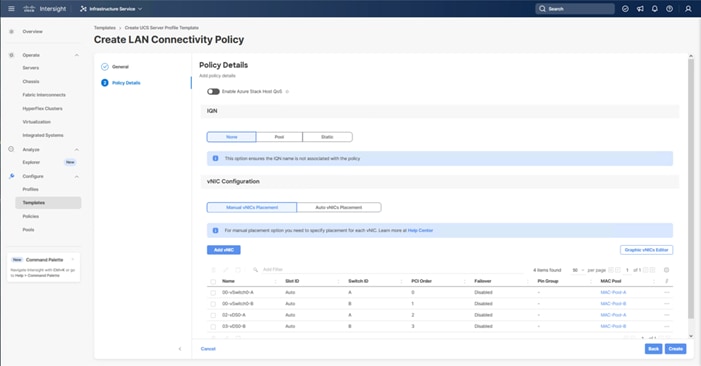Click the Operate section icon
The image size is (701, 366).
(12, 55)
